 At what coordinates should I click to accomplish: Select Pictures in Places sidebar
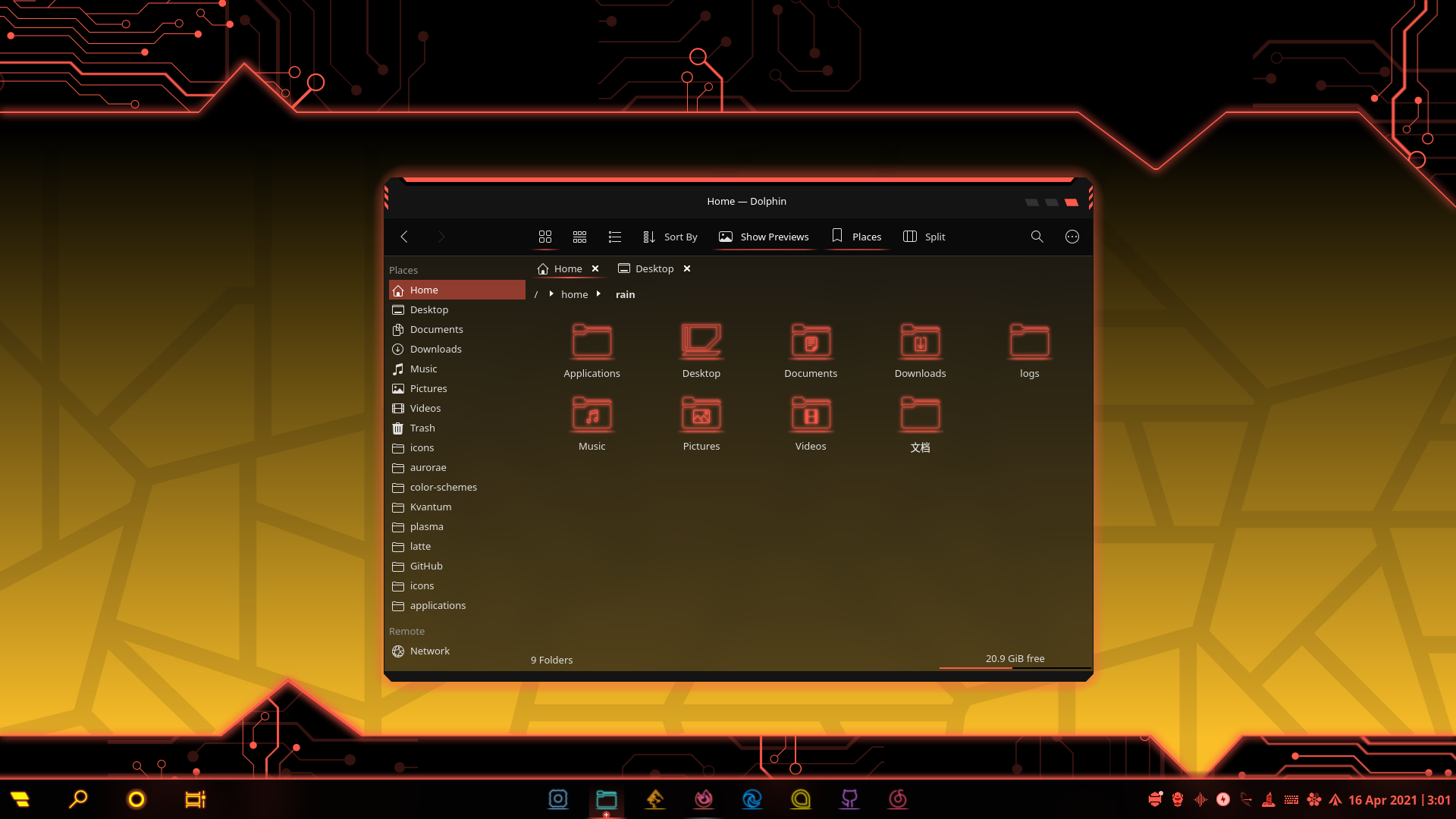pos(457,388)
